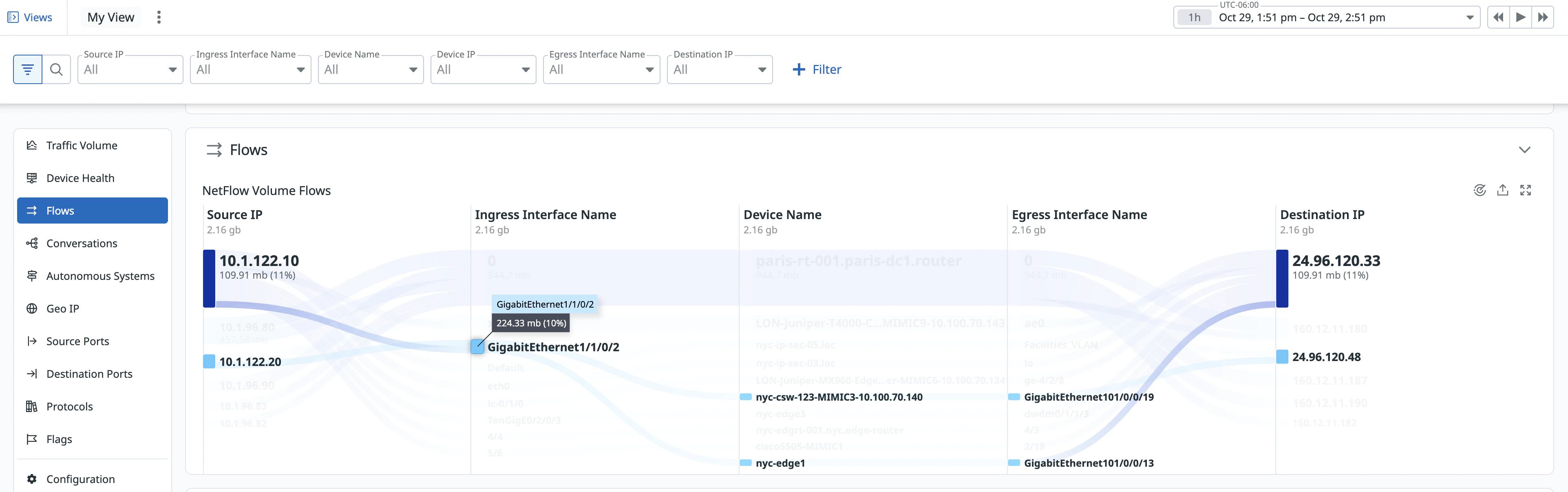
Task: Go to Device Health section
Action: click(93, 178)
